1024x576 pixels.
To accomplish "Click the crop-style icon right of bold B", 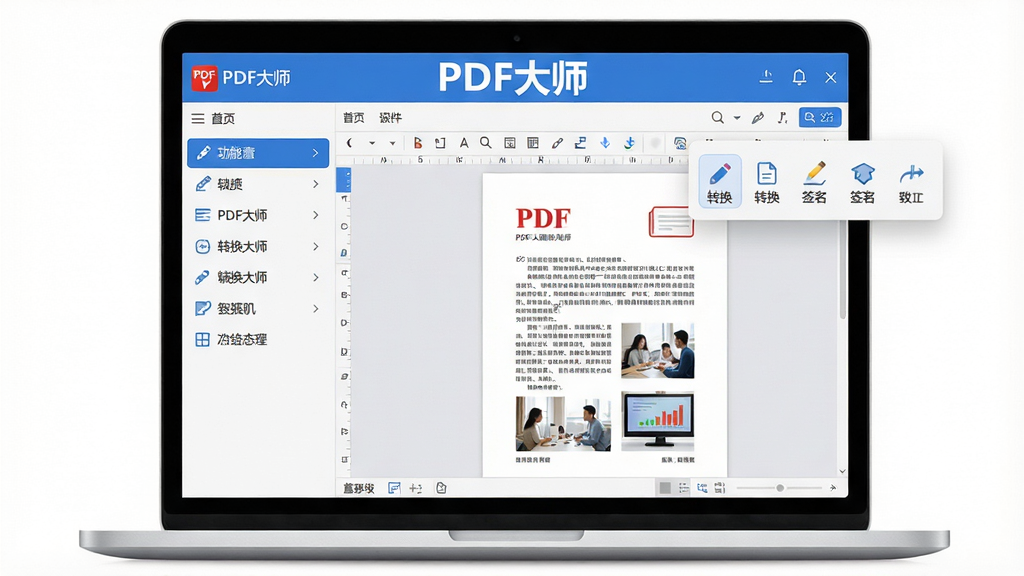I will click(x=440, y=142).
